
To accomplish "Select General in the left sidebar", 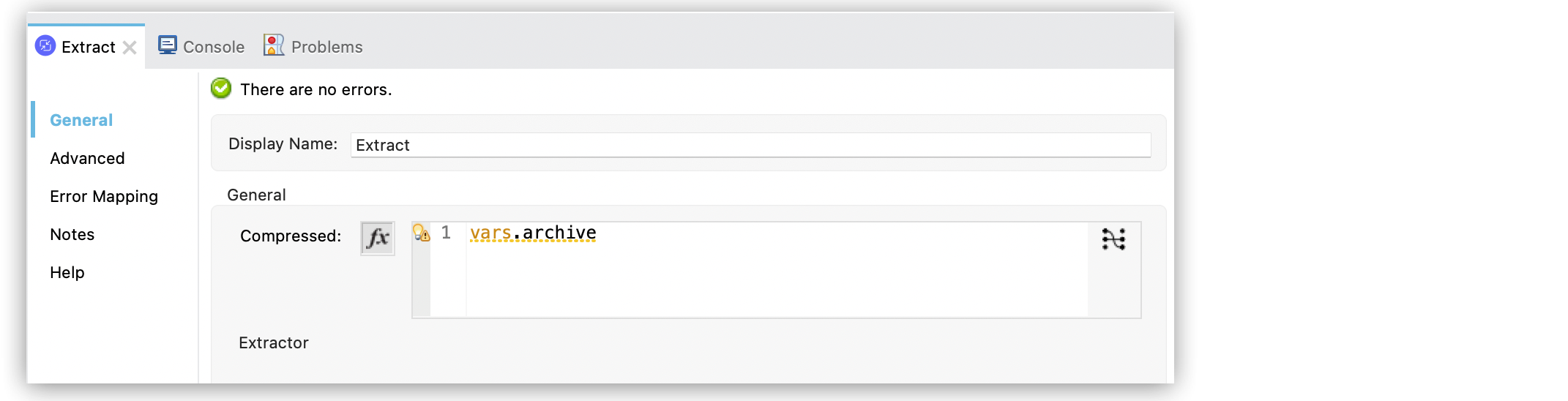I will tap(81, 120).
